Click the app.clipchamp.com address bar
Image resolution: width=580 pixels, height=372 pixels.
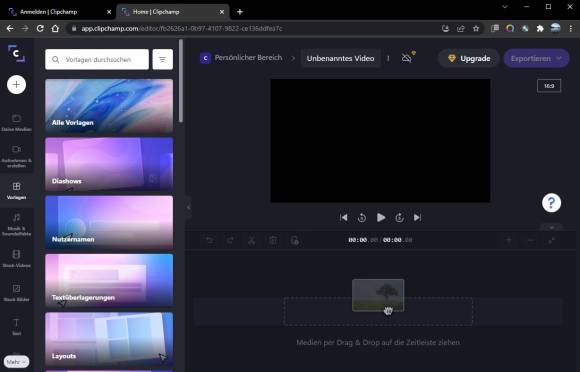[255, 28]
